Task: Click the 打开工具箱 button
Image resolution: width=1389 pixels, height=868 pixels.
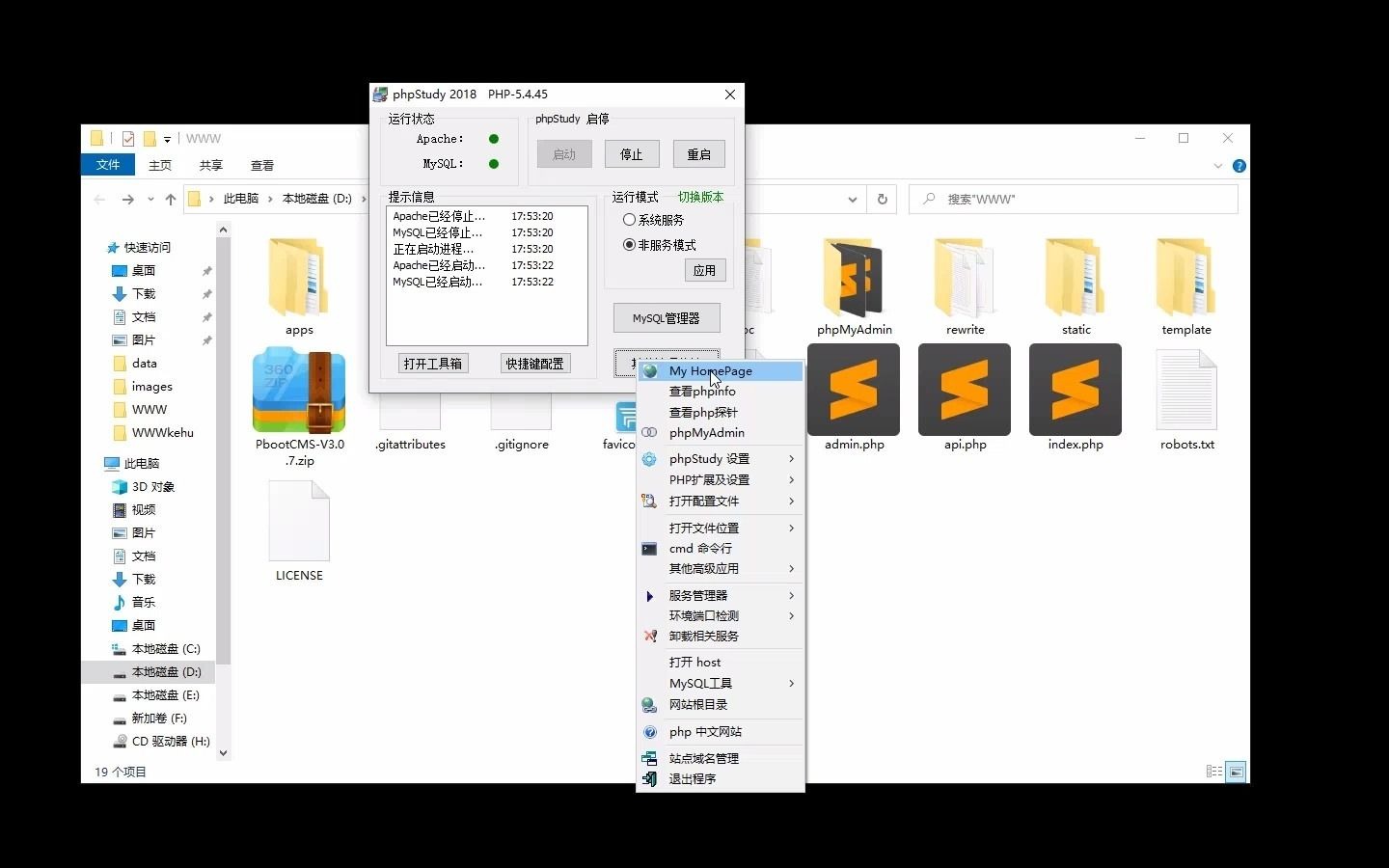Action: pyautogui.click(x=433, y=364)
